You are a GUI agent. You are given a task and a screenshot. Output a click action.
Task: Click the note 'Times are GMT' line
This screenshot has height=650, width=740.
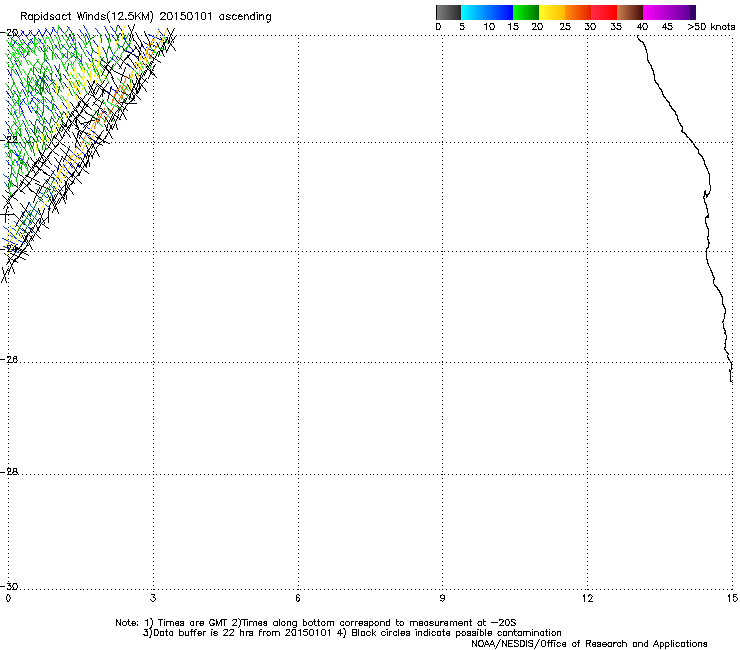315,623
